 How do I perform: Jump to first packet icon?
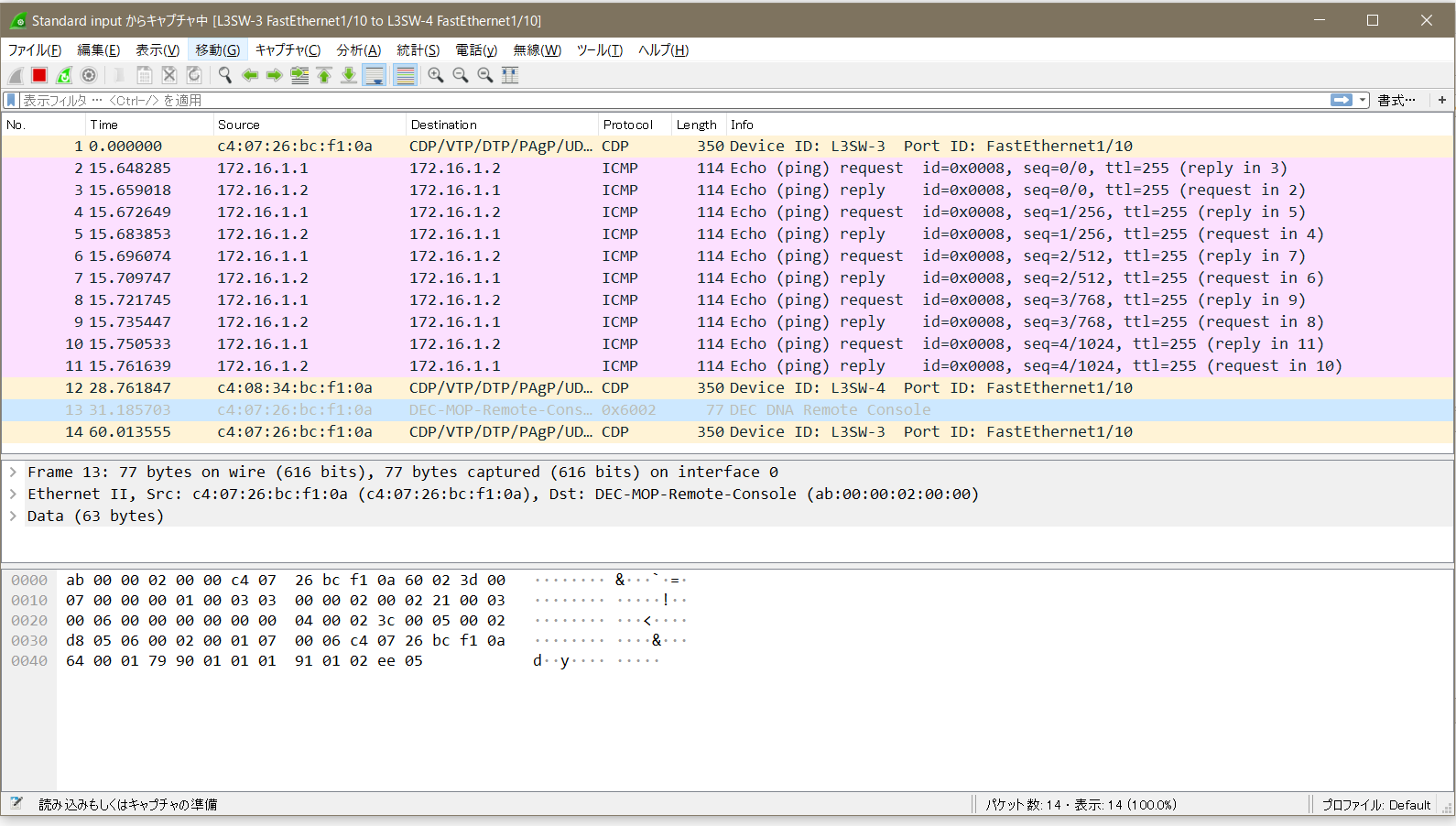pos(324,76)
